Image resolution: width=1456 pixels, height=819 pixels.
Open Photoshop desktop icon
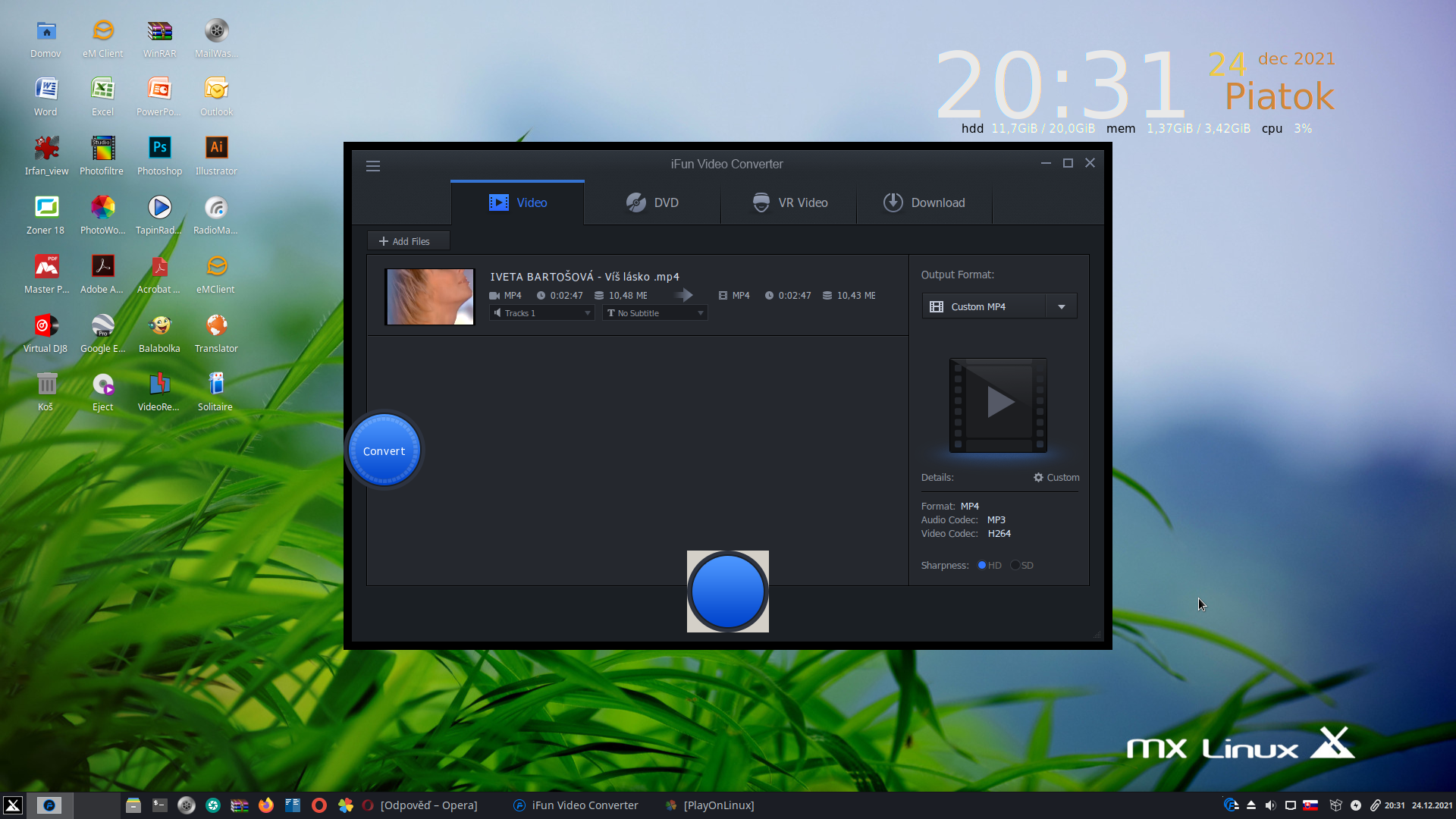coord(159,148)
